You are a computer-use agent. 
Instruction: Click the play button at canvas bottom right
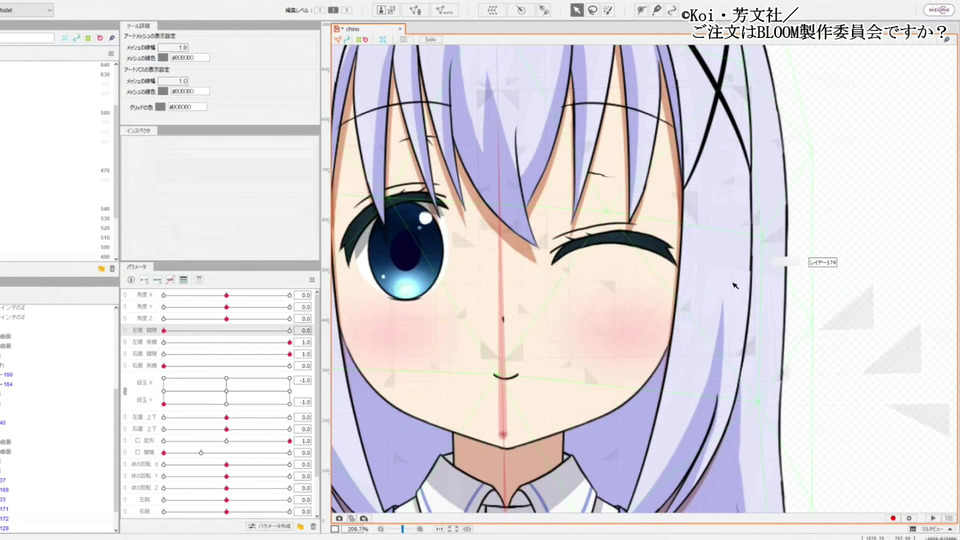coord(932,518)
